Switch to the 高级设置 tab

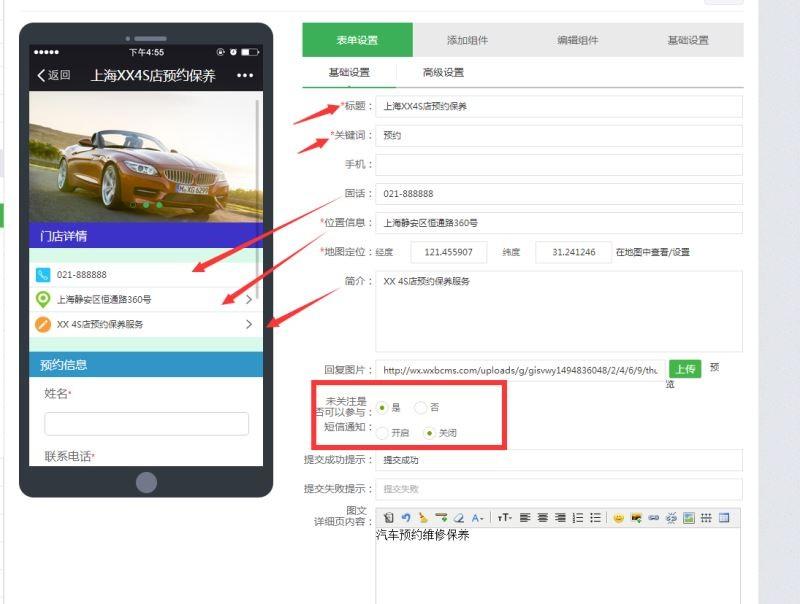pyautogui.click(x=443, y=72)
